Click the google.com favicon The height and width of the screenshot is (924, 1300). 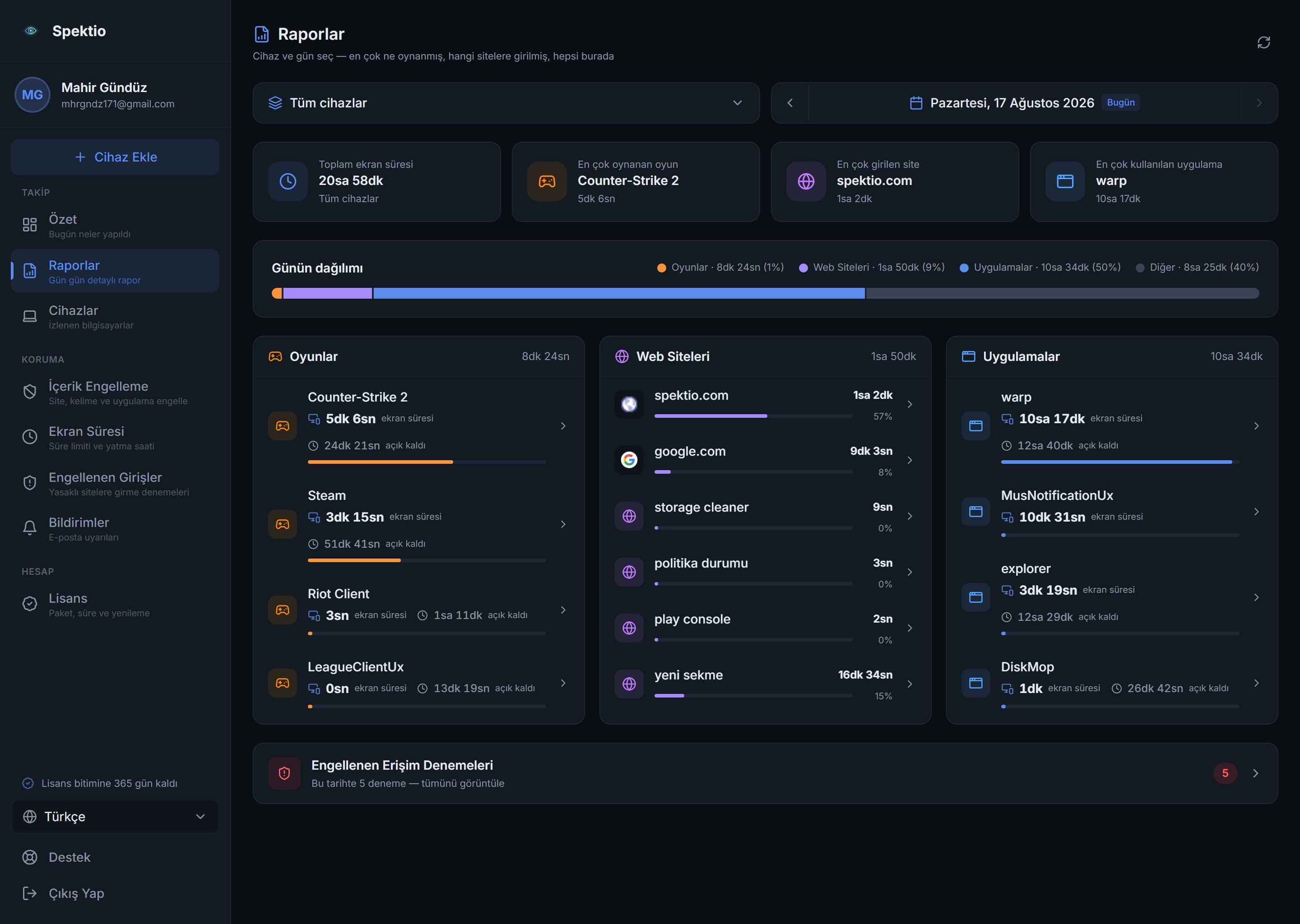point(629,460)
